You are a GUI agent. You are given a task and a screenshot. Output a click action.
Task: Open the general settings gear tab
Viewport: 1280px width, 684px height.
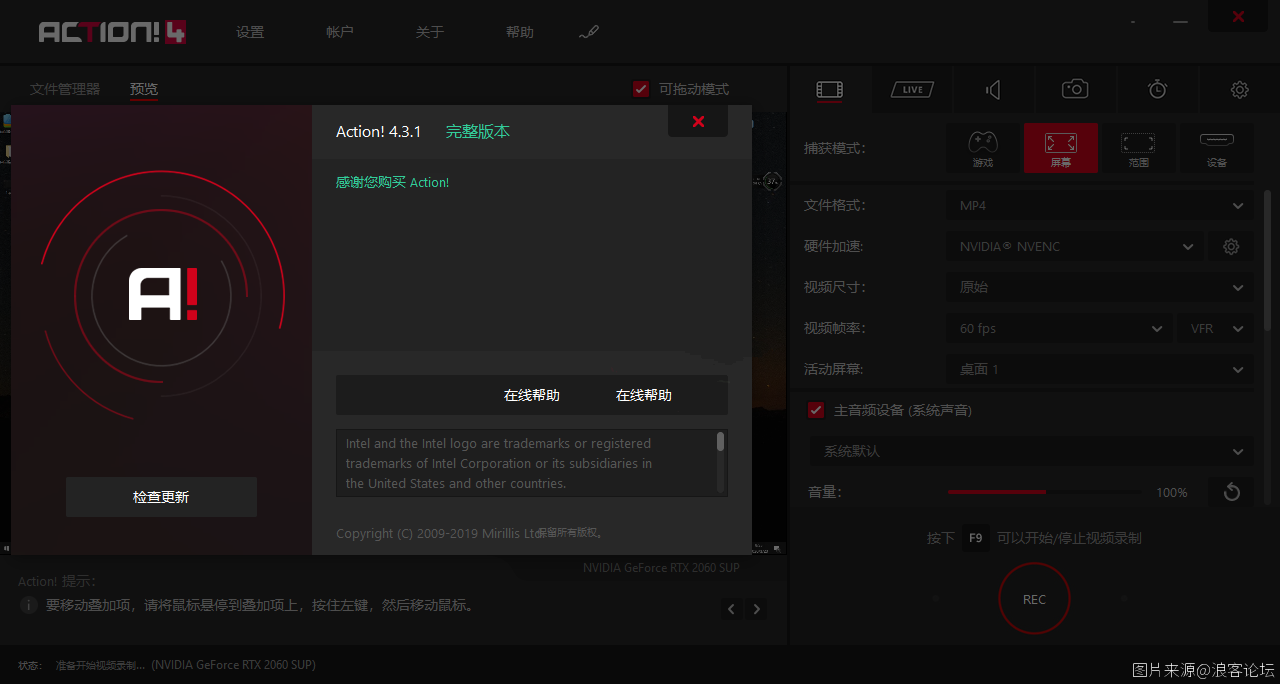coord(1239,90)
